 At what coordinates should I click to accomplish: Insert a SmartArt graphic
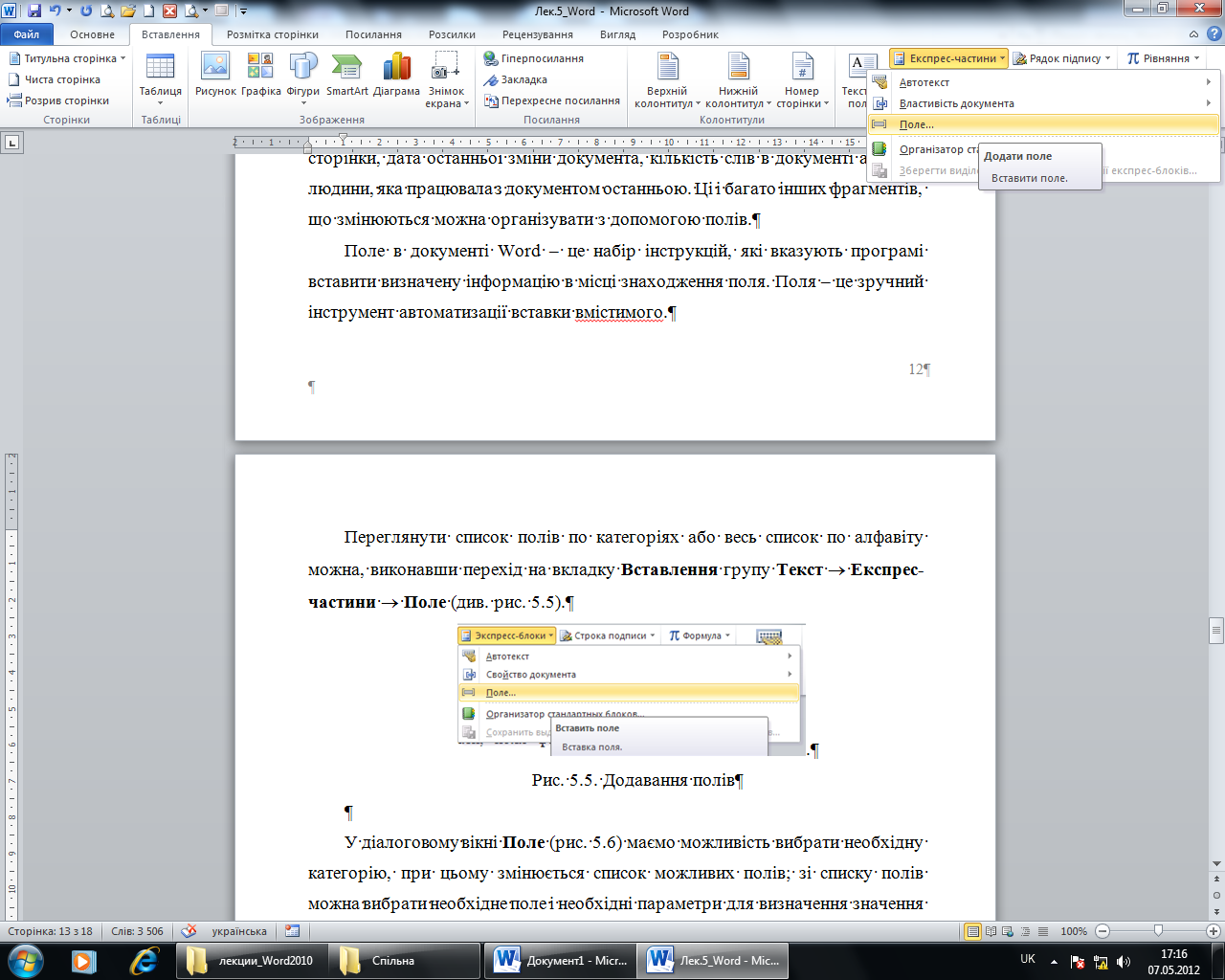click(346, 75)
